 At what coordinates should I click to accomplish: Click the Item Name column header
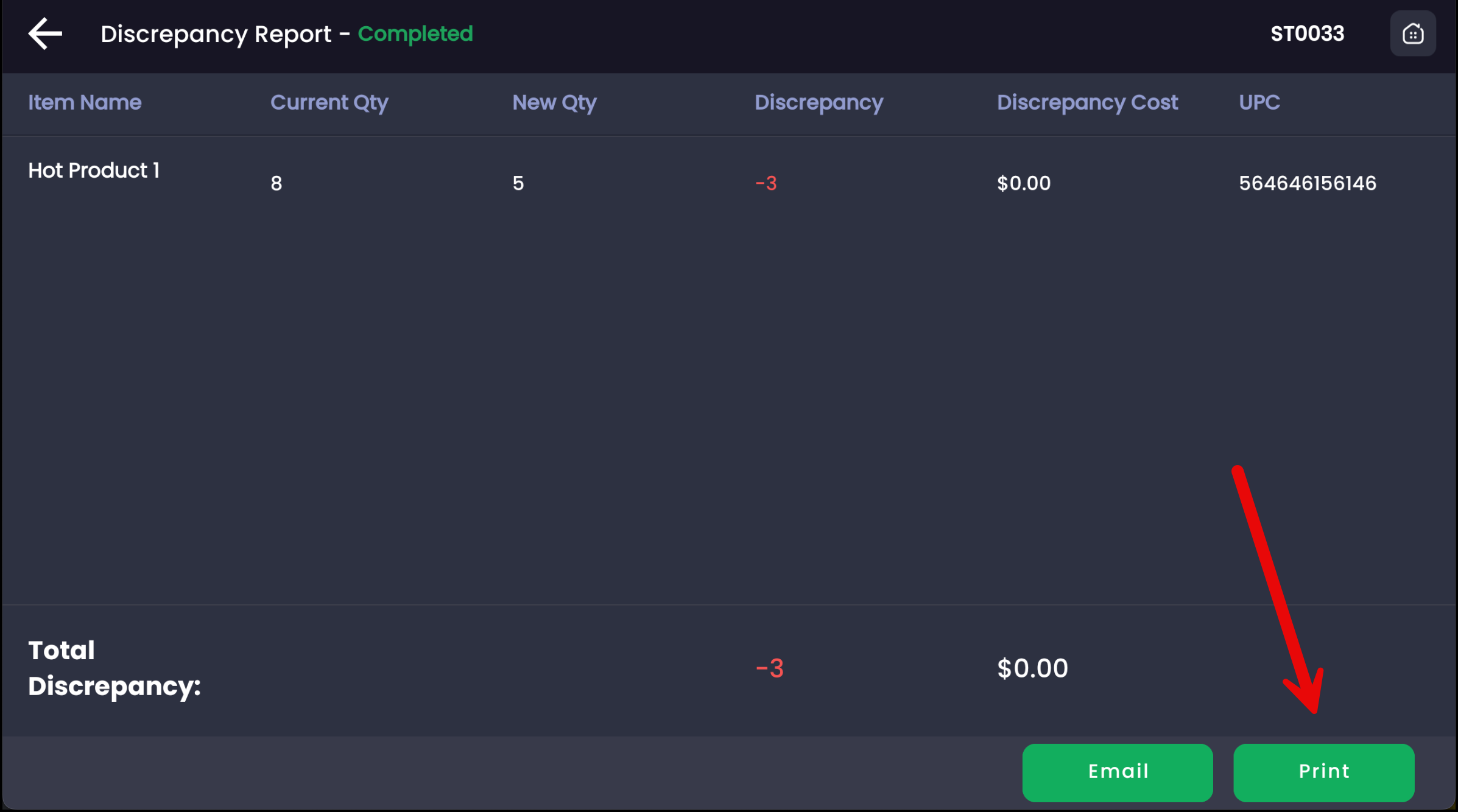85,102
